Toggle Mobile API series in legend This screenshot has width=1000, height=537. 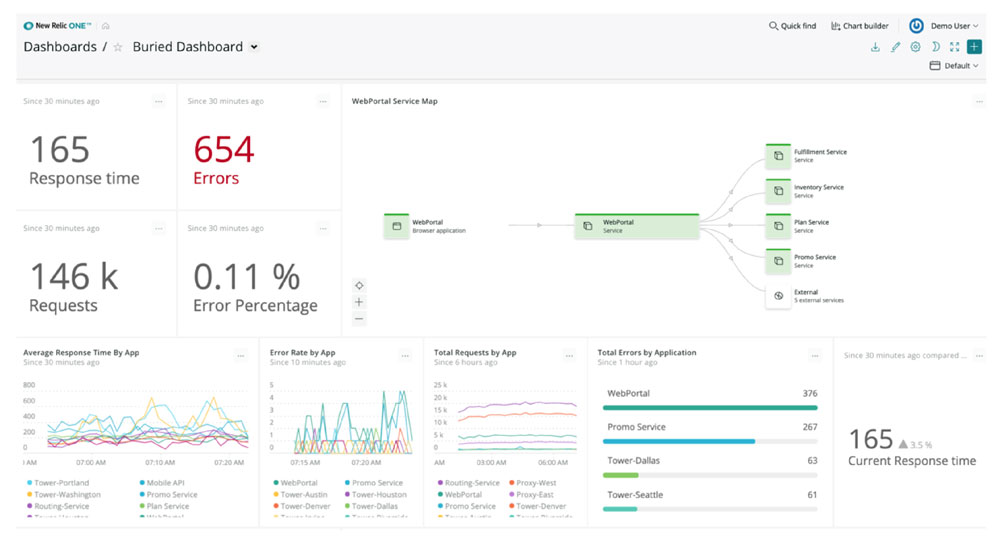(x=162, y=483)
